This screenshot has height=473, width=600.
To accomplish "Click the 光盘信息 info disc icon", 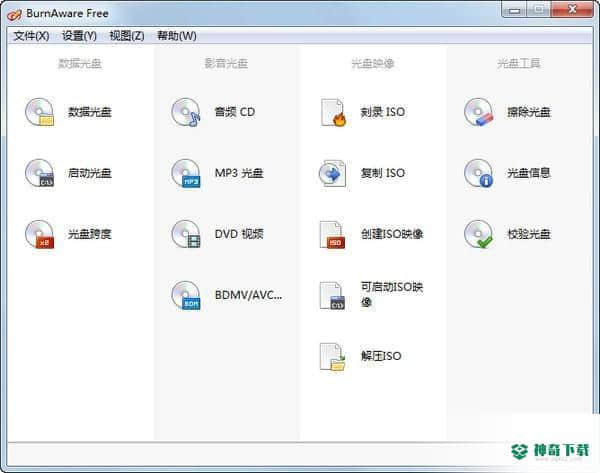I will pyautogui.click(x=479, y=173).
